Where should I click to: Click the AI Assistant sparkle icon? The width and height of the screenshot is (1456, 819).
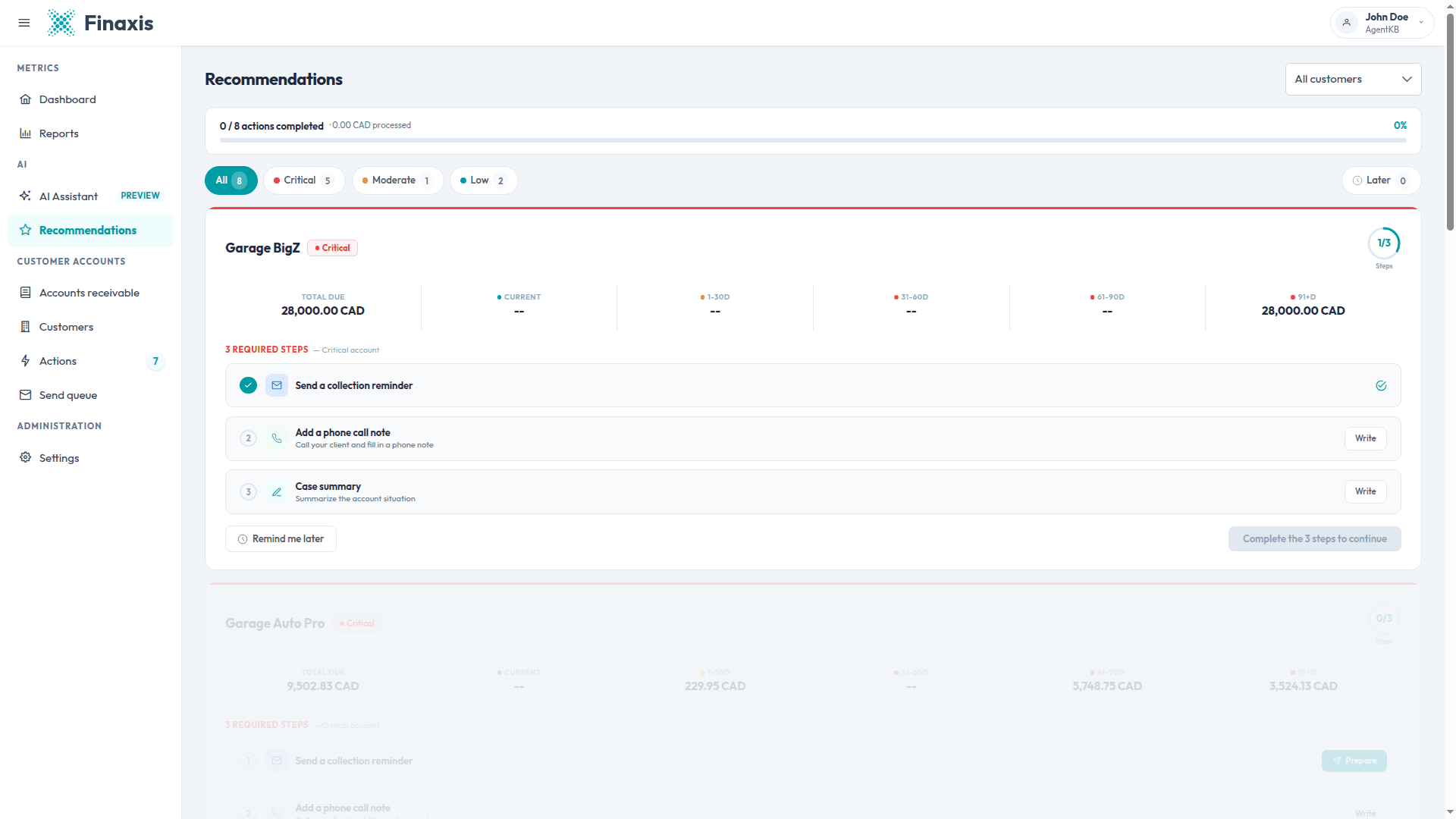[x=25, y=196]
